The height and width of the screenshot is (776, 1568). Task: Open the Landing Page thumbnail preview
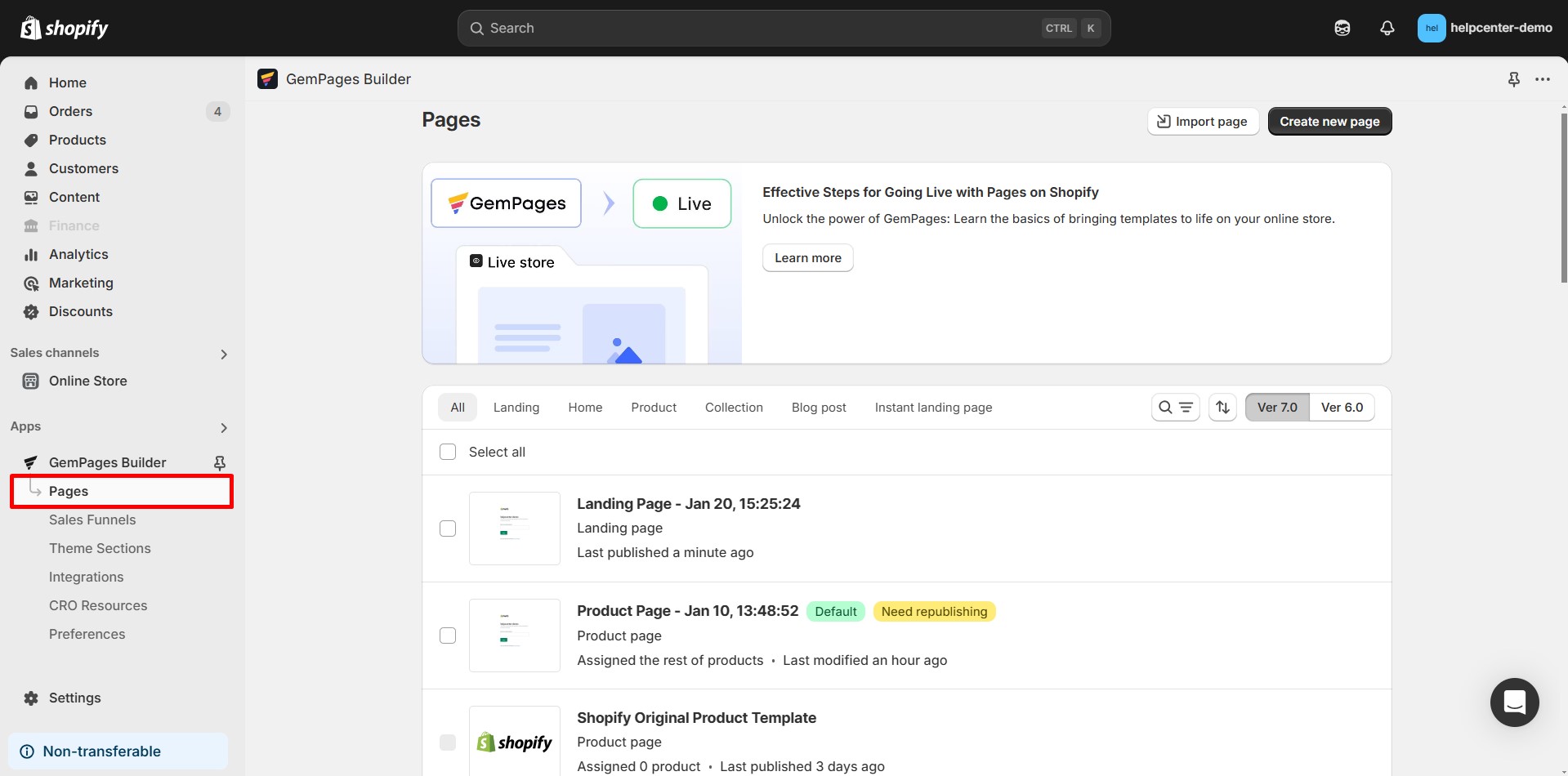tap(514, 528)
